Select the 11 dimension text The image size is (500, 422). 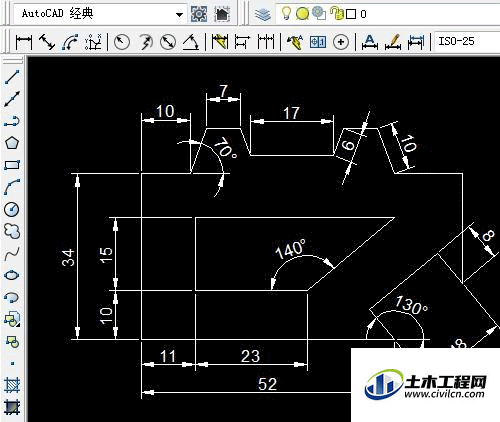[x=167, y=356]
